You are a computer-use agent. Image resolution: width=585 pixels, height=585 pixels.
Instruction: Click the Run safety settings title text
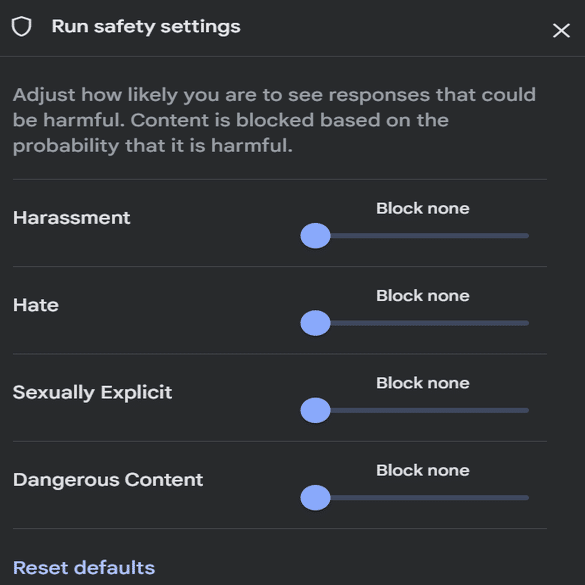tap(146, 27)
